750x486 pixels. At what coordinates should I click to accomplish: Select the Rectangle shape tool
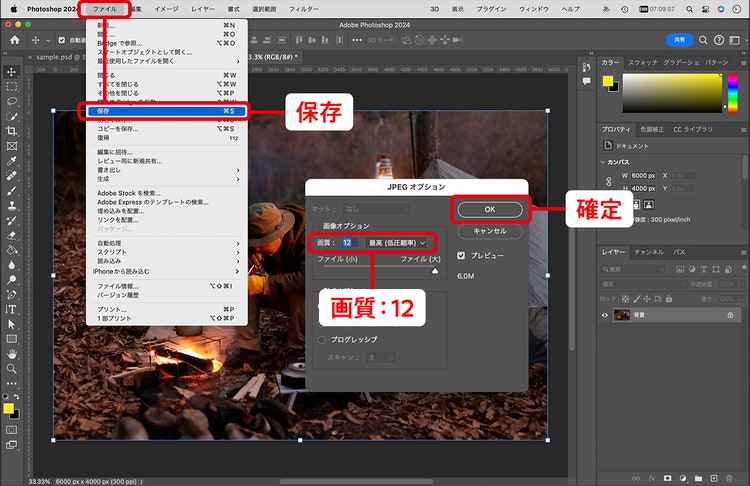click(x=11, y=339)
